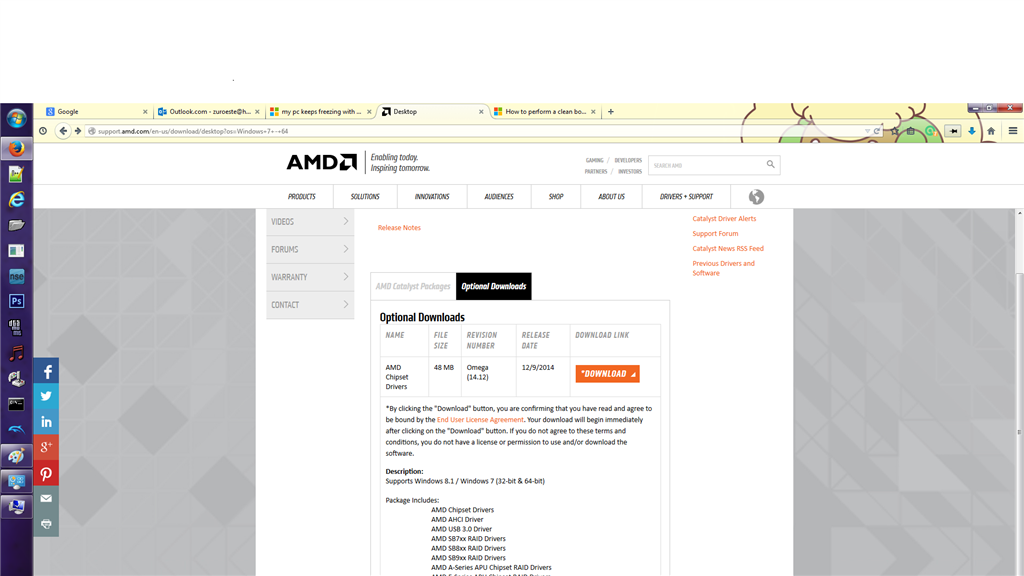Share page by email icon
Screen dimensions: 1024x576
[x=46, y=499]
